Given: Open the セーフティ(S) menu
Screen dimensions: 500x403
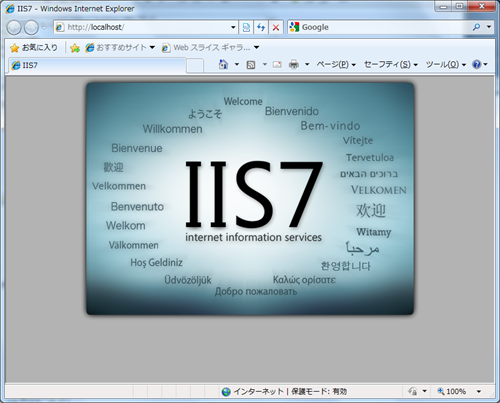Looking at the screenshot, I should (391, 64).
